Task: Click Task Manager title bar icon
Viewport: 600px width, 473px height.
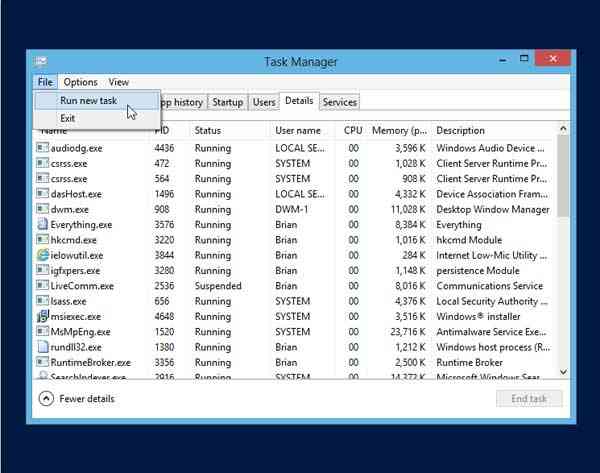Action: [41, 62]
